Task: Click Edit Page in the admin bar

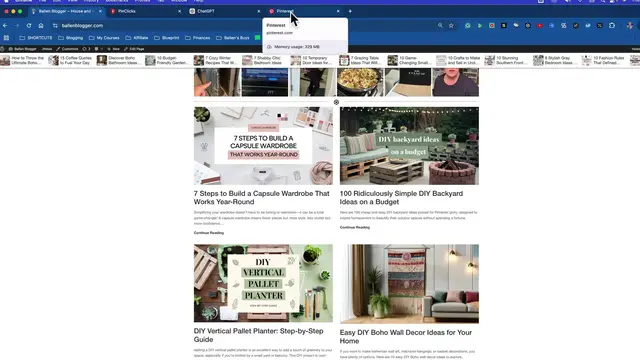Action: [x=134, y=49]
